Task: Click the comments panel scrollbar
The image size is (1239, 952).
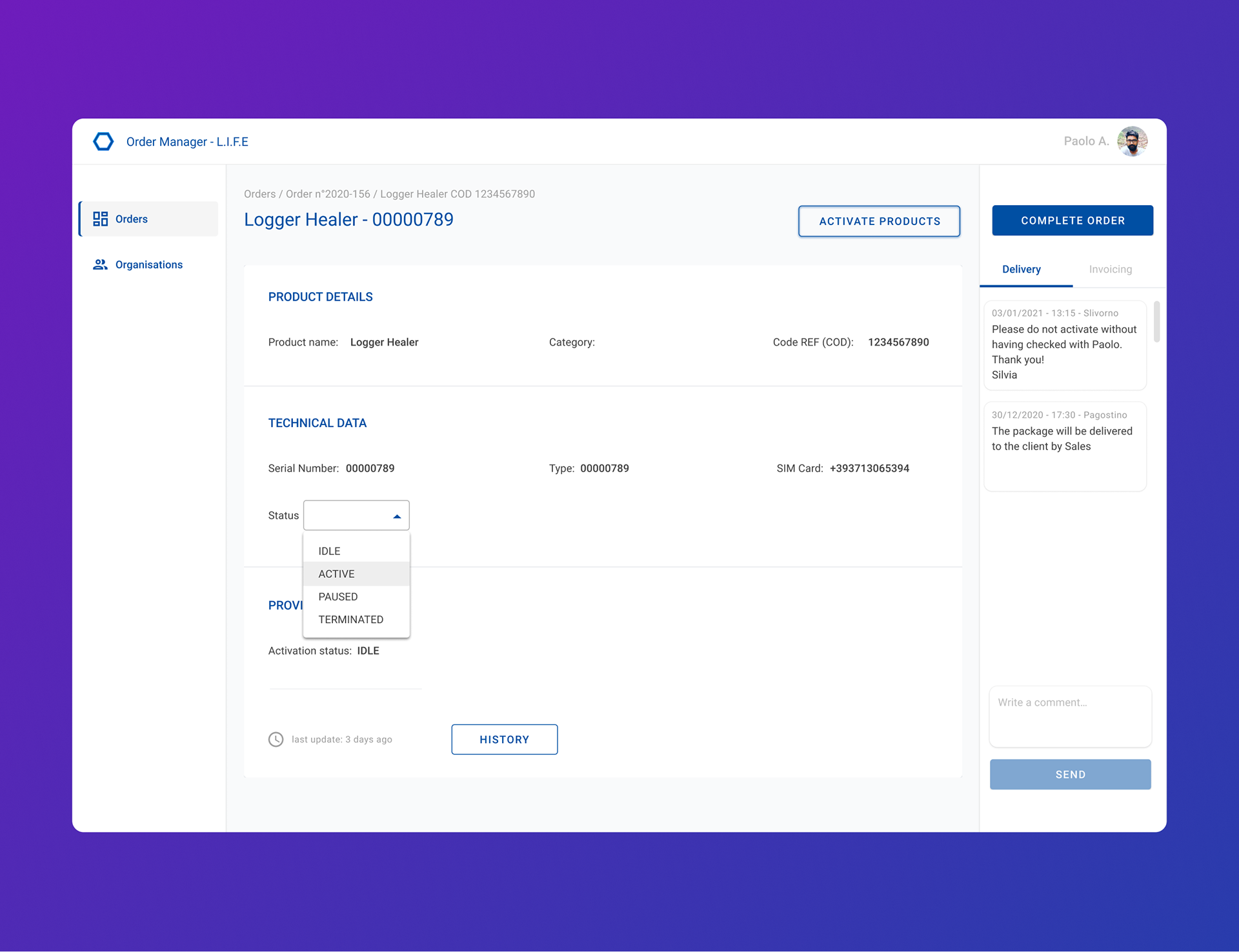Action: (1157, 321)
